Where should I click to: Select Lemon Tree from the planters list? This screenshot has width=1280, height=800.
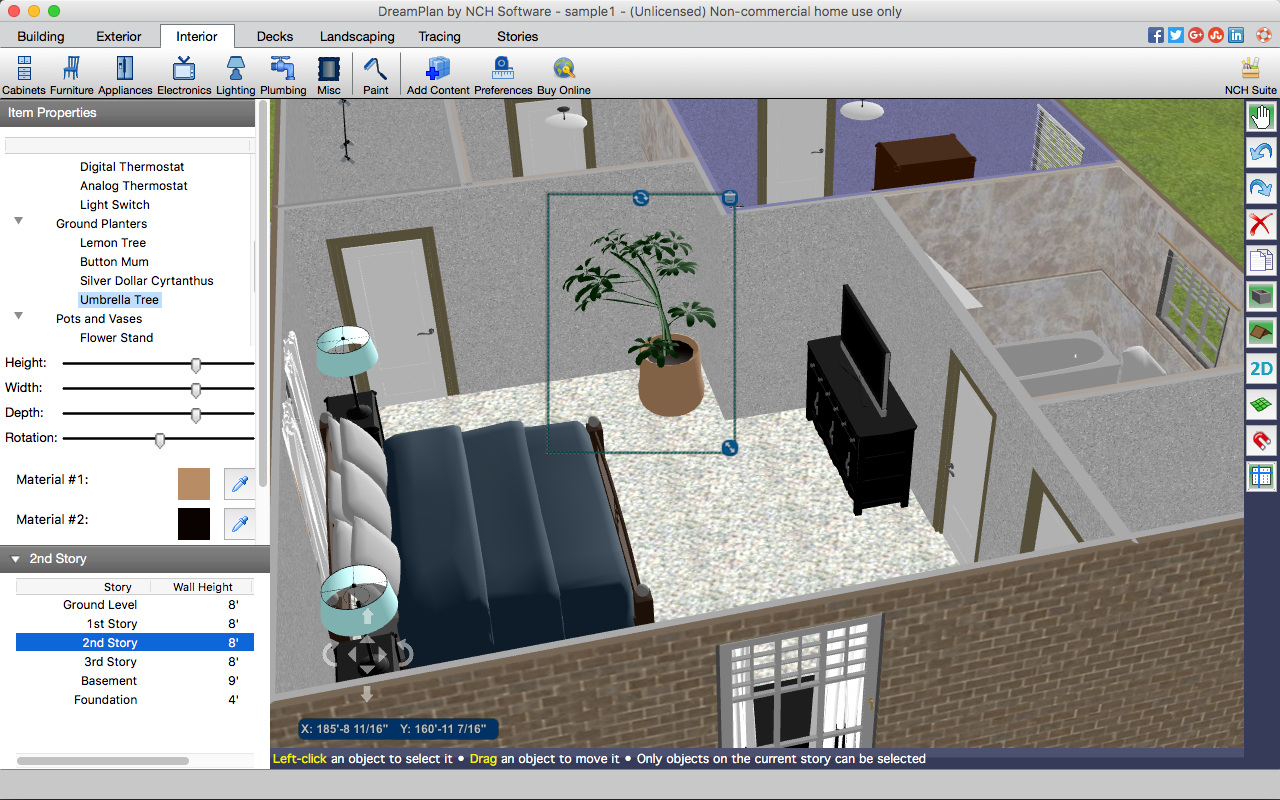113,243
